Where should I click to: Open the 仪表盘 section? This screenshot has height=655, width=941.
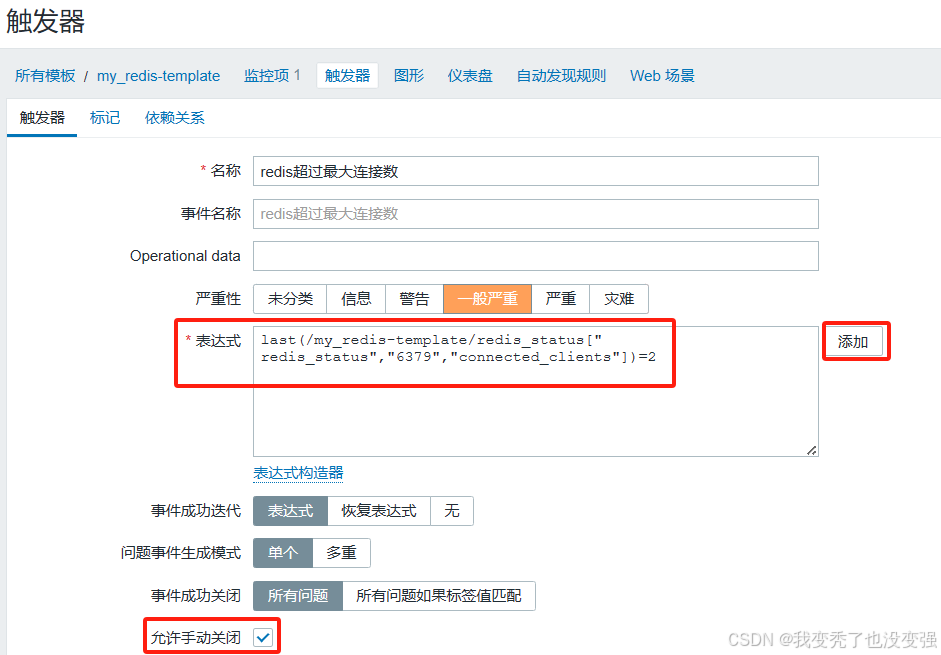pyautogui.click(x=470, y=76)
